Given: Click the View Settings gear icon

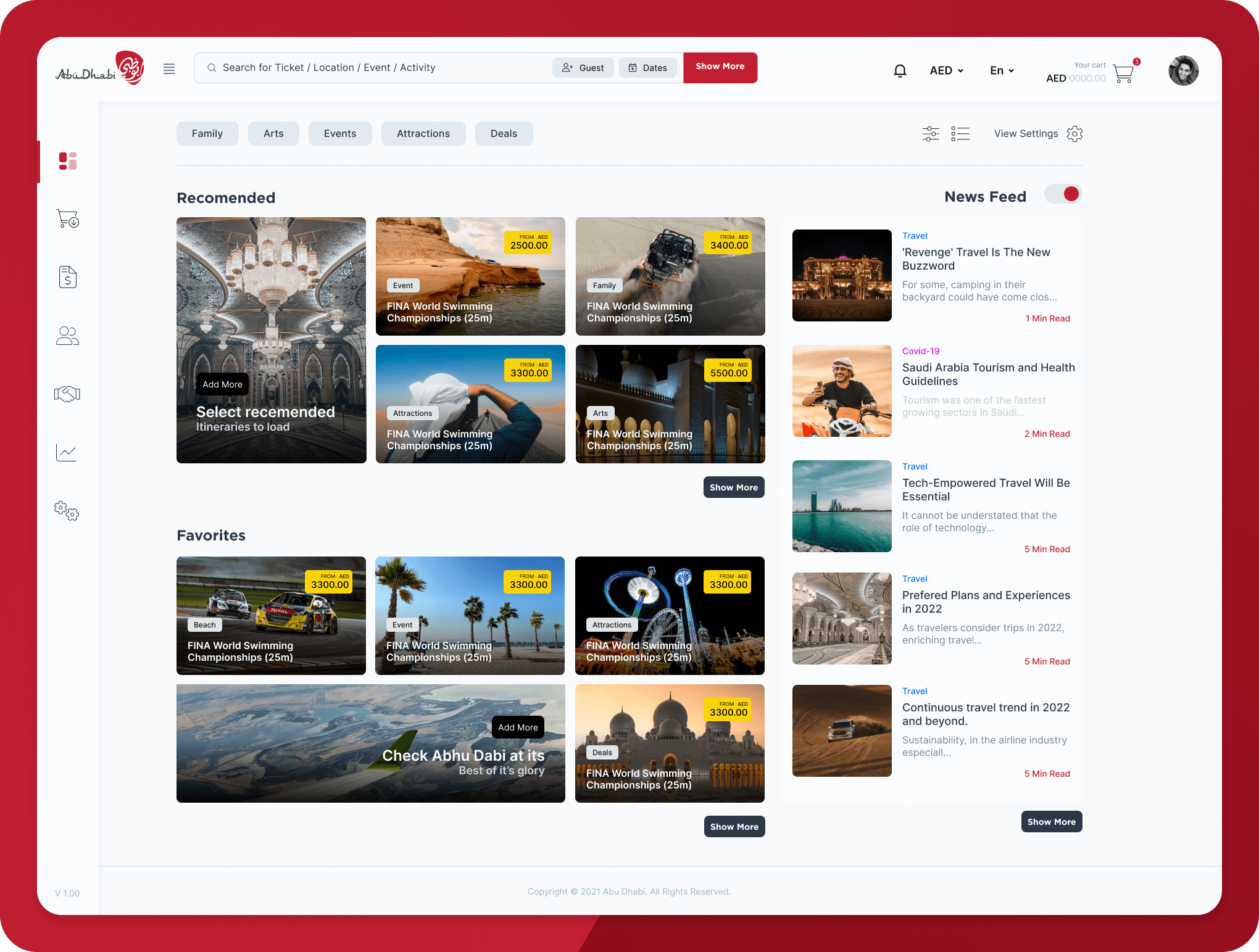Looking at the screenshot, I should [x=1074, y=134].
